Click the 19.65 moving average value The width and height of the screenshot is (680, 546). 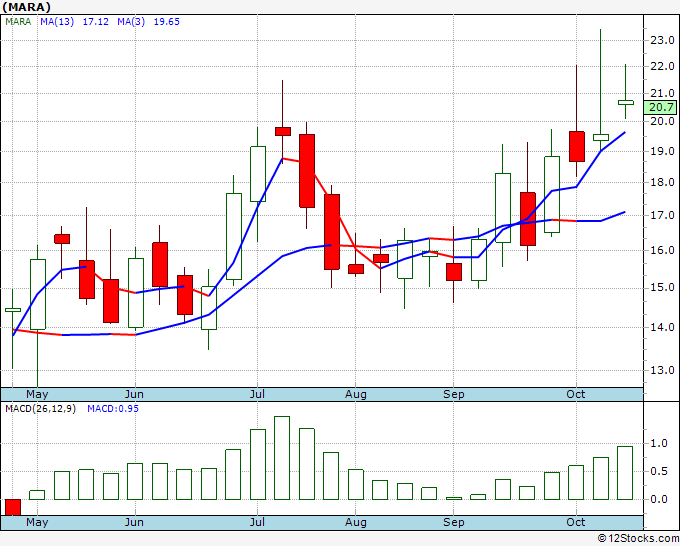click(167, 22)
